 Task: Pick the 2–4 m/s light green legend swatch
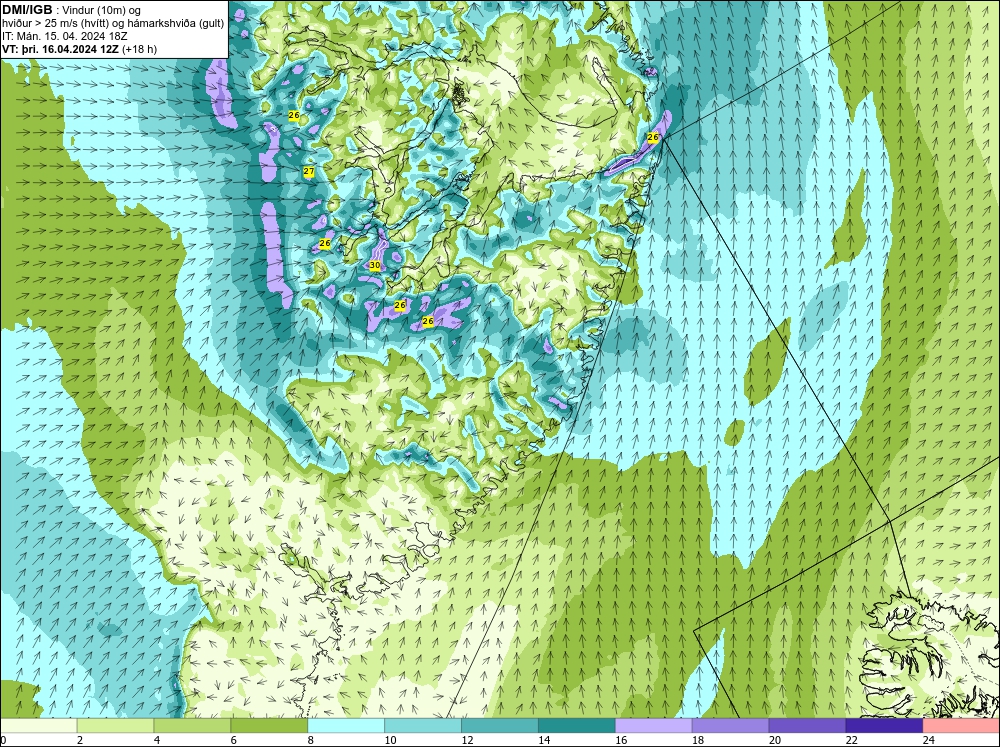tap(115, 726)
